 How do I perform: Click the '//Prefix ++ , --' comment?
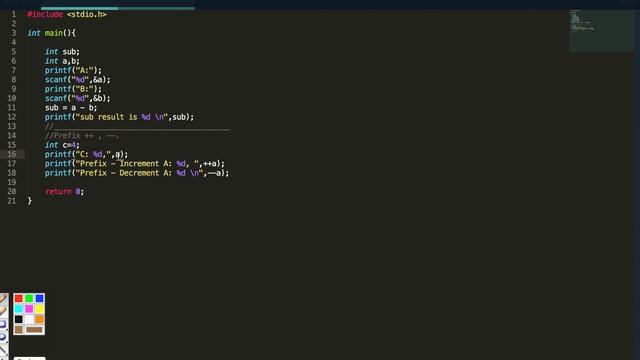[x=82, y=136]
